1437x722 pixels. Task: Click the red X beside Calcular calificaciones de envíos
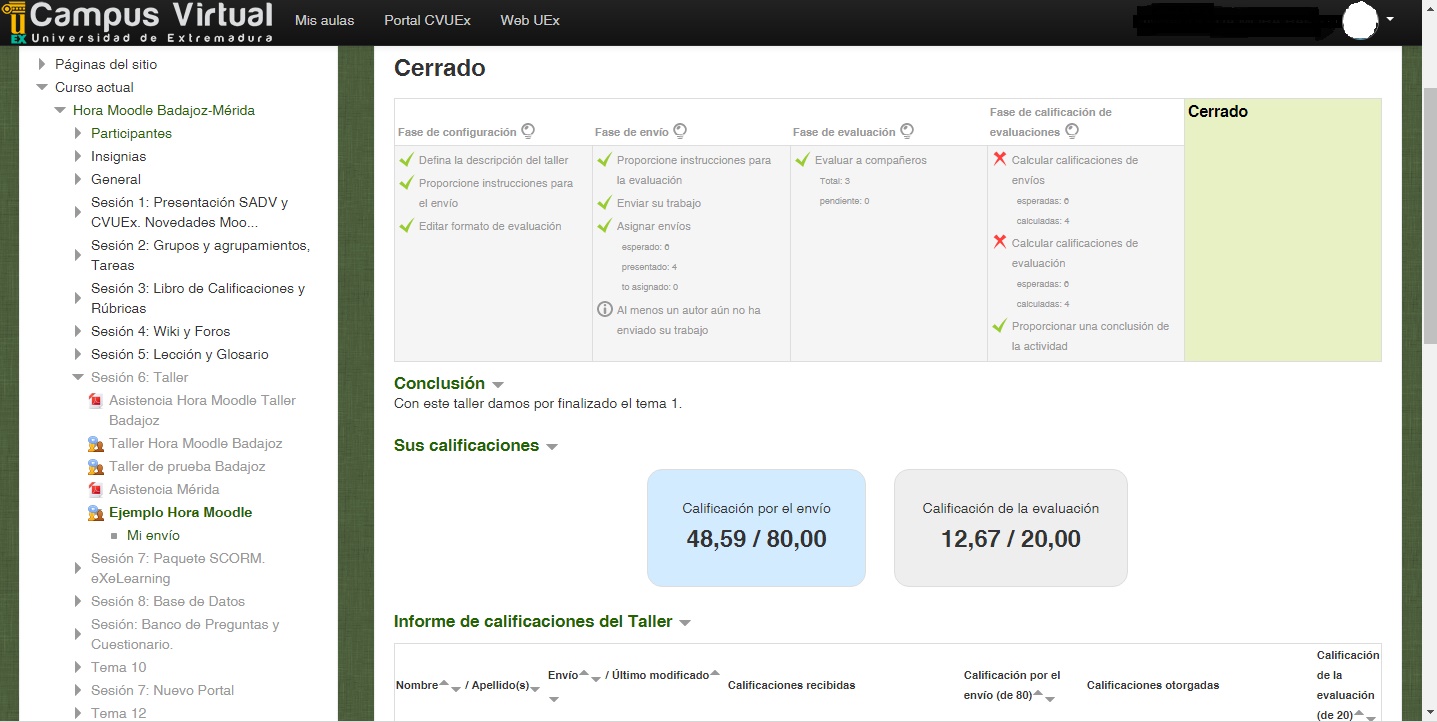999,159
